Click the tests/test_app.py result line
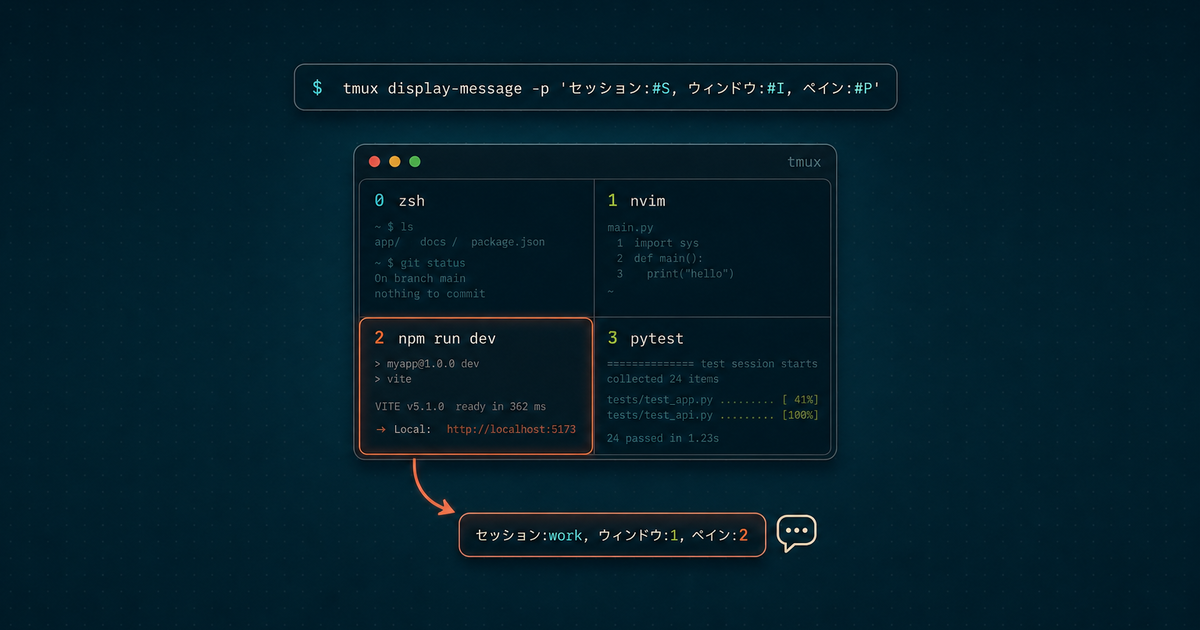This screenshot has height=630, width=1200. [712, 400]
